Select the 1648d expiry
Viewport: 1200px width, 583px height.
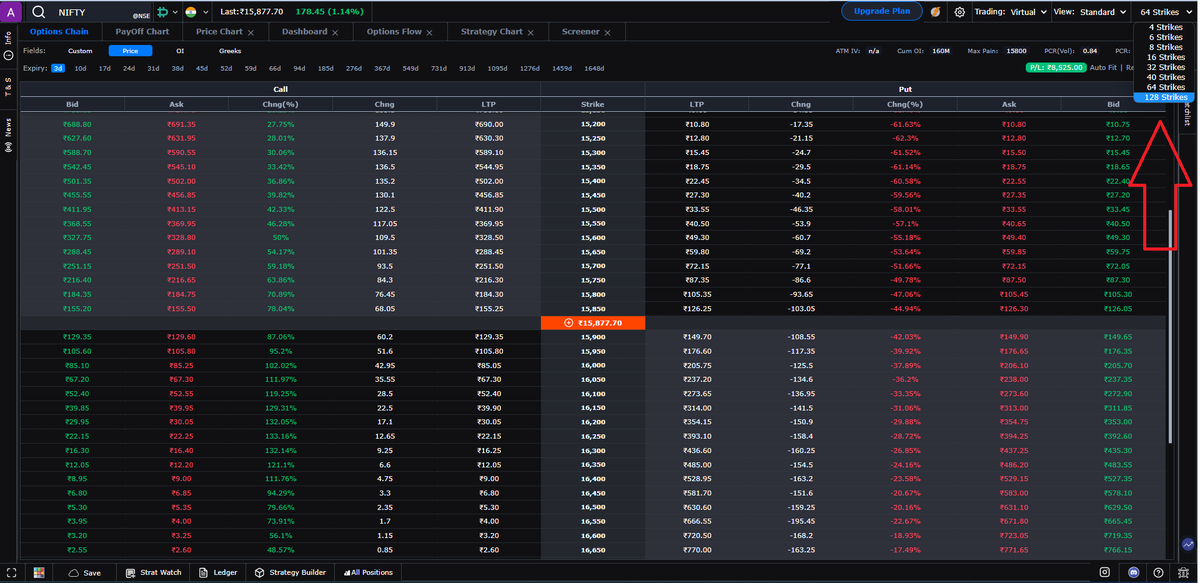[594, 68]
